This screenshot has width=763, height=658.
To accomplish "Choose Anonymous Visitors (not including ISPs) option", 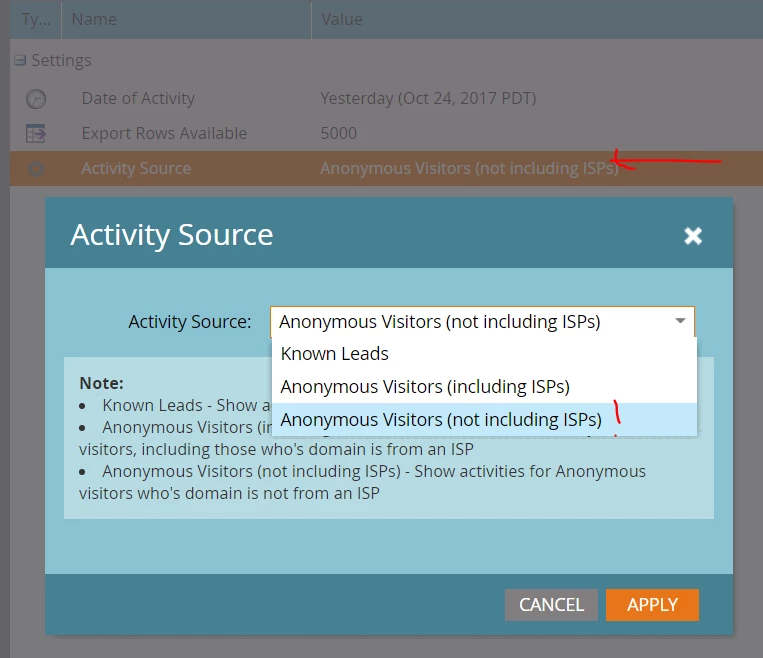I will [484, 420].
